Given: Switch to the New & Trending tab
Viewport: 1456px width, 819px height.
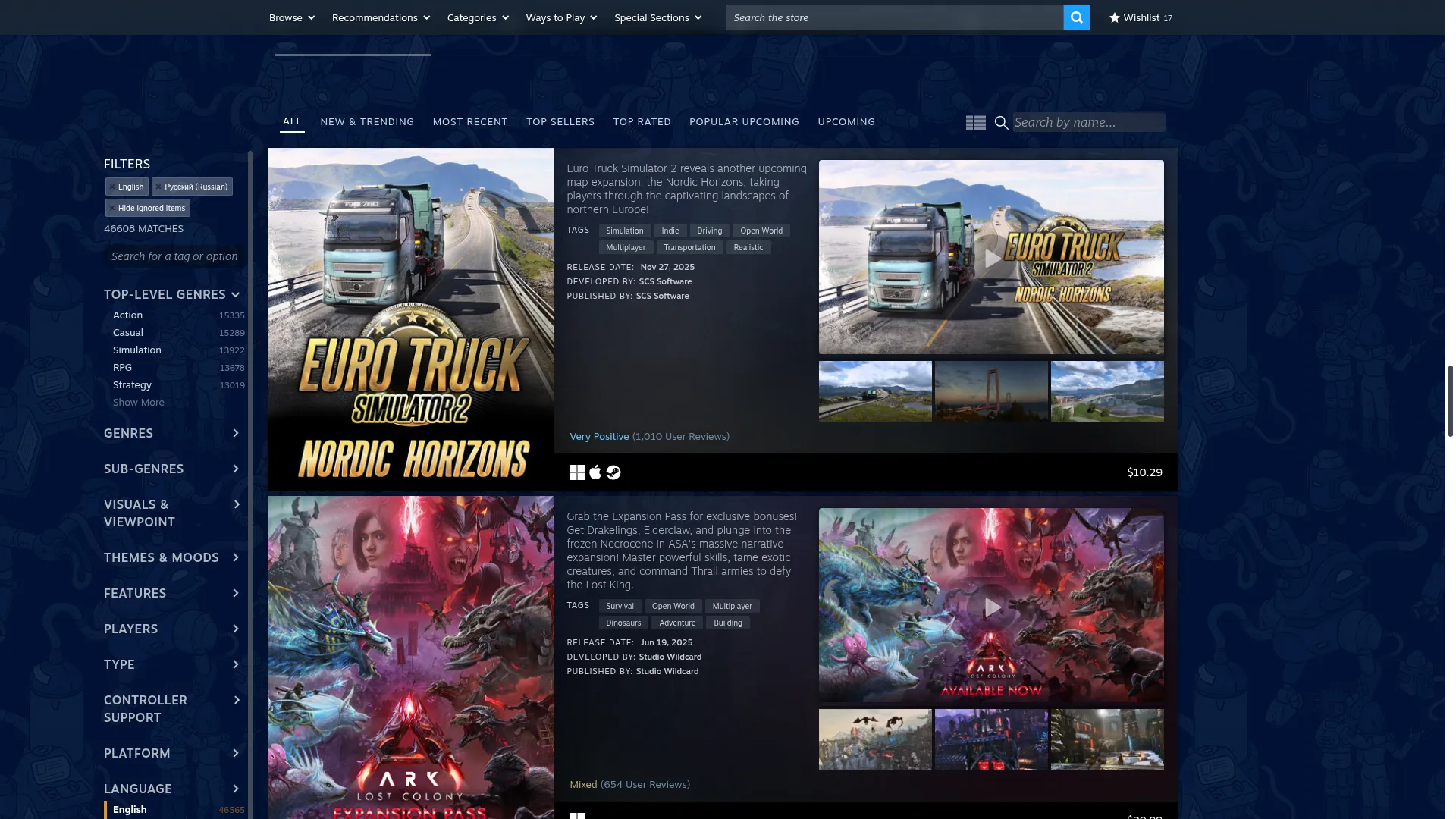Looking at the screenshot, I should tap(367, 122).
